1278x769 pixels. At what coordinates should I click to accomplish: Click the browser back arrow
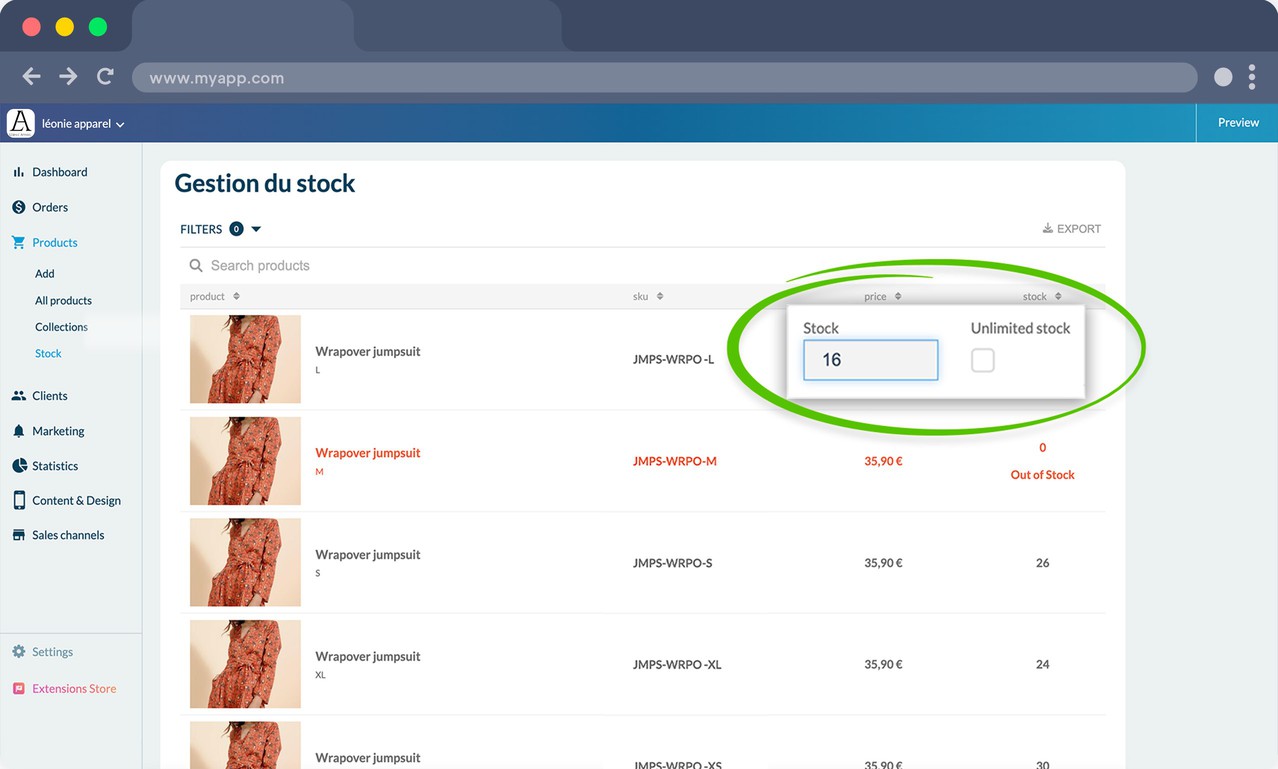(32, 77)
